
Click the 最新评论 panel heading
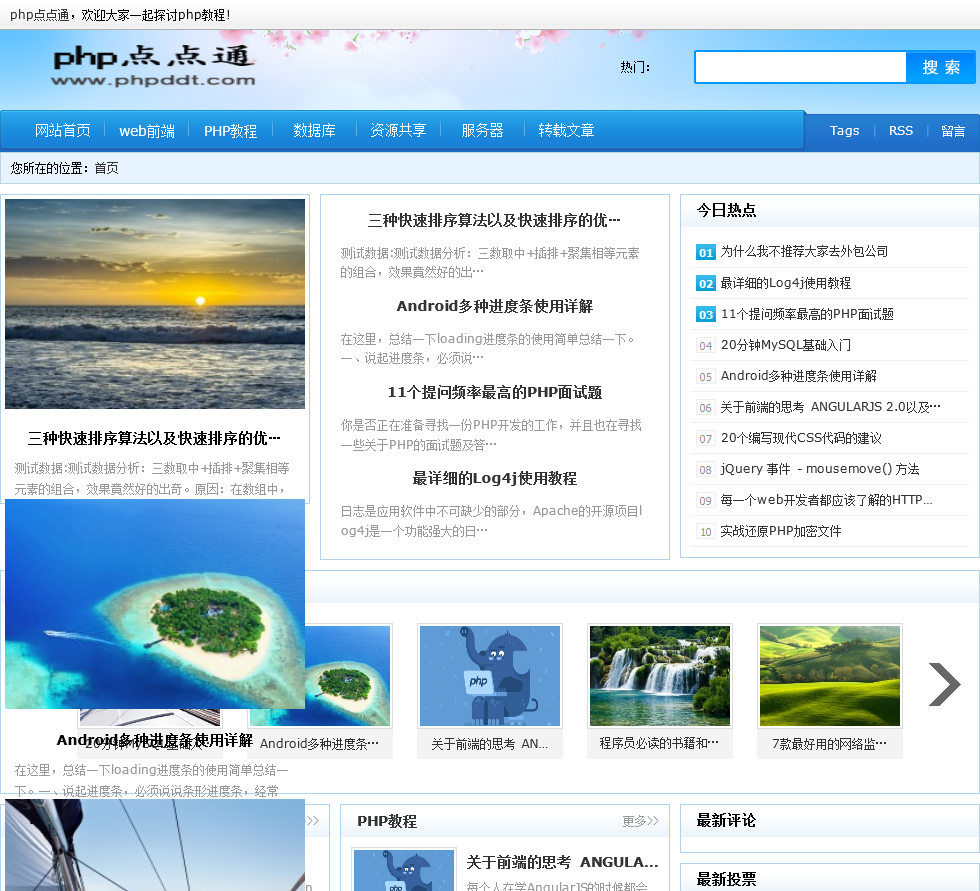point(726,820)
